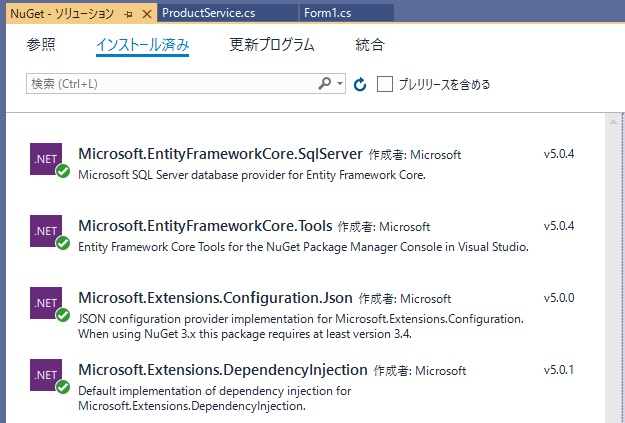The height and width of the screenshot is (423, 625).
Task: Expand the search options dropdown arrow
Action: [340, 83]
